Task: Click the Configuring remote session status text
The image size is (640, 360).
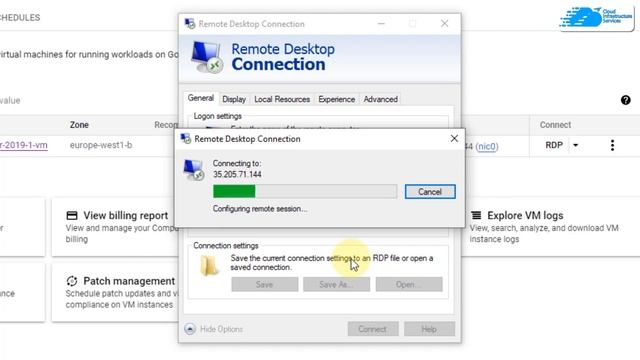Action: tap(260, 209)
